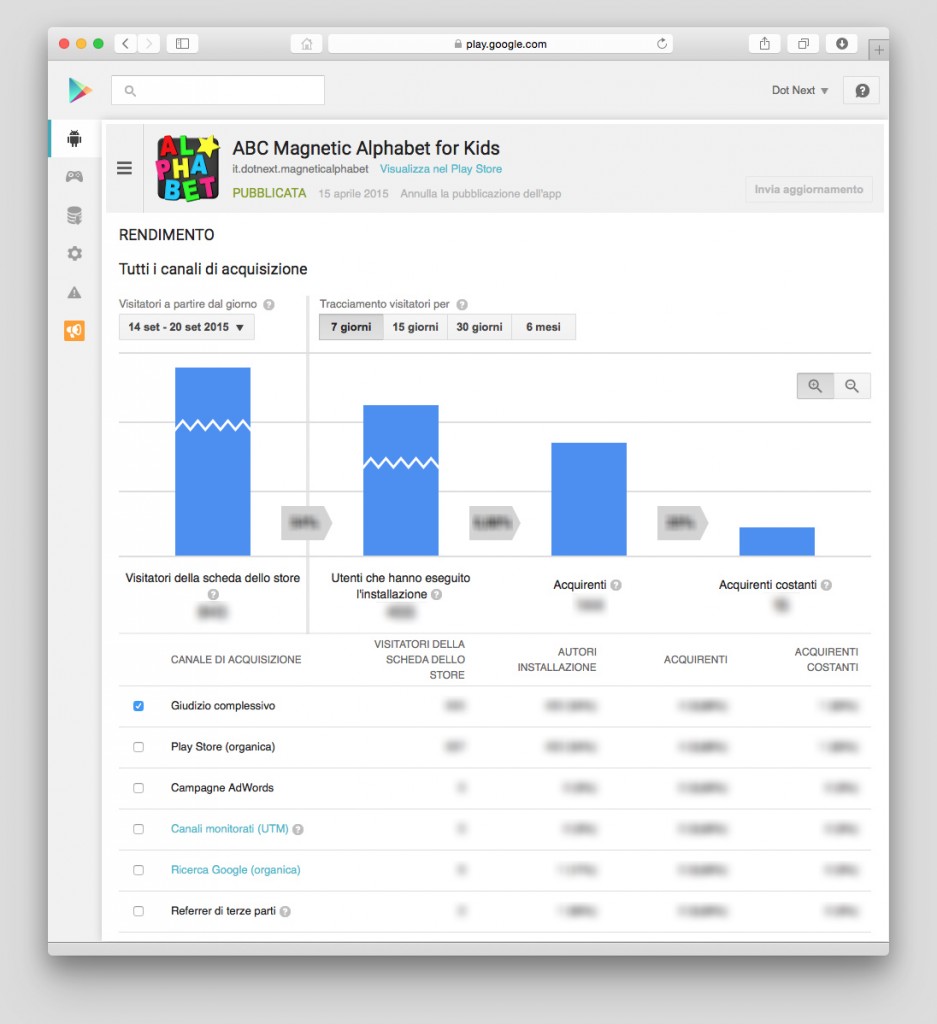Open the browser share menu

(x=765, y=44)
